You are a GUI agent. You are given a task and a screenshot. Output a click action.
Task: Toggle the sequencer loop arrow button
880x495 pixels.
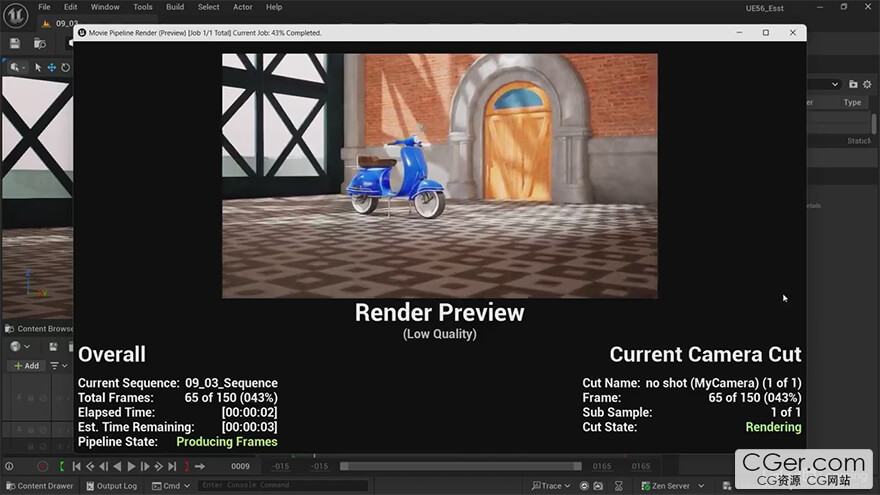tap(200, 466)
